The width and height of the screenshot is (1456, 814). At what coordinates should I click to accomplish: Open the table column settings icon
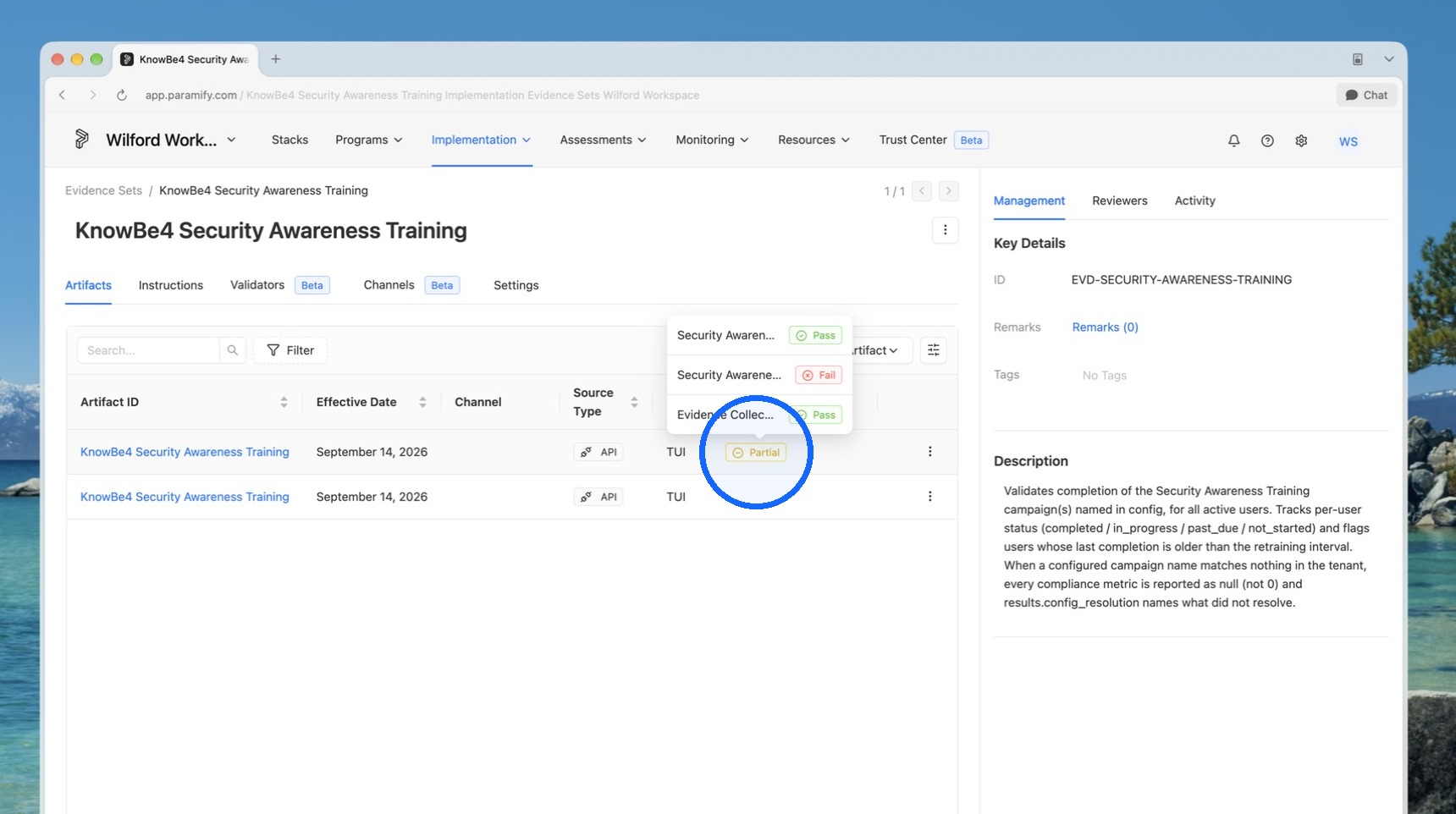coord(933,350)
